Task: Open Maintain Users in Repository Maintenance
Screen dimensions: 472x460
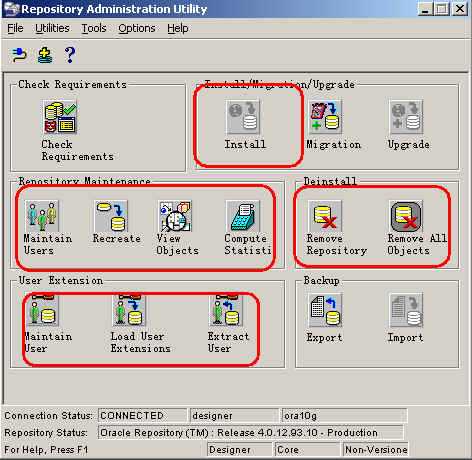Action: click(x=42, y=216)
